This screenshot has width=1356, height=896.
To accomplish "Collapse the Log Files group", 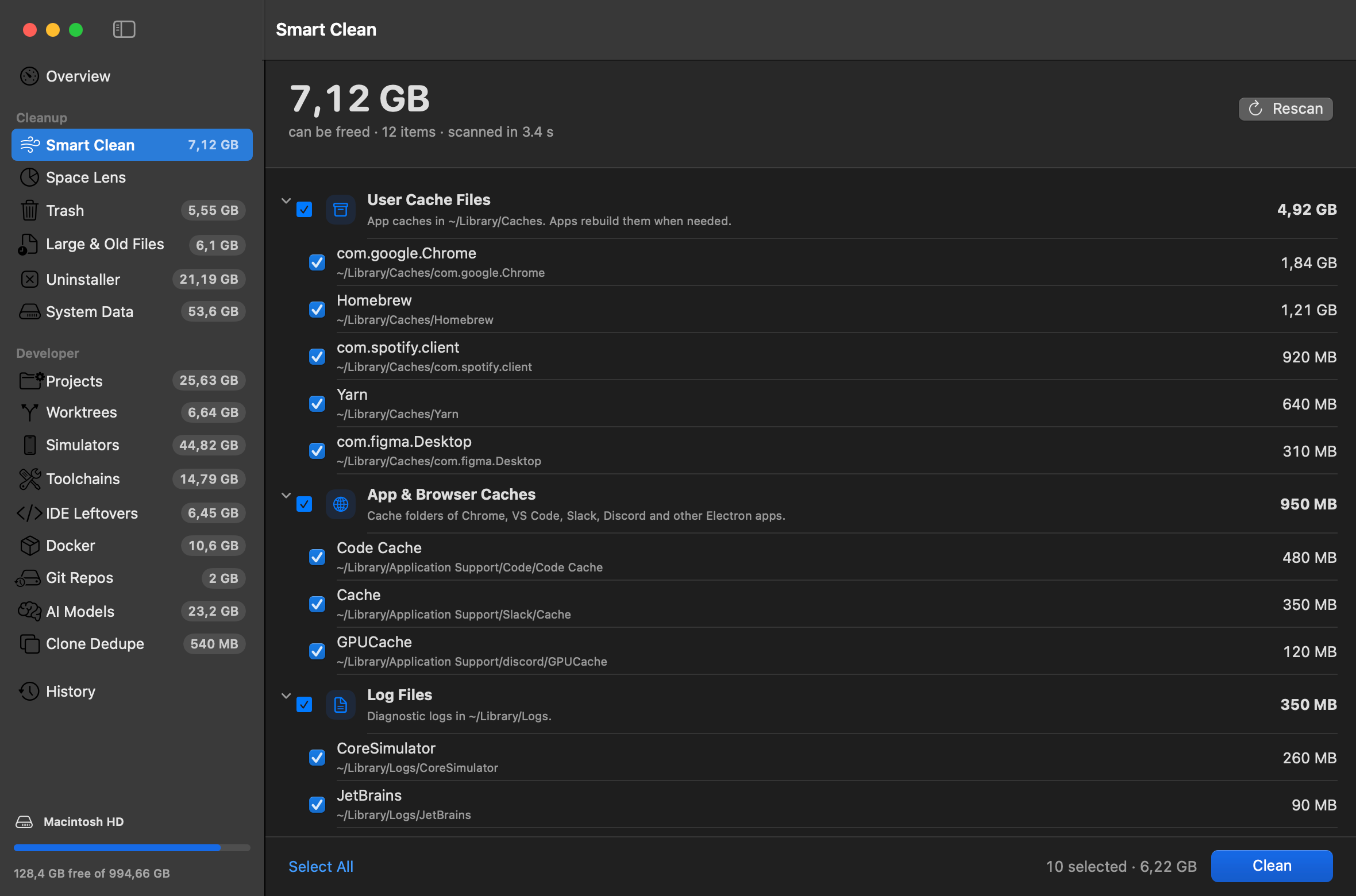I will point(286,696).
